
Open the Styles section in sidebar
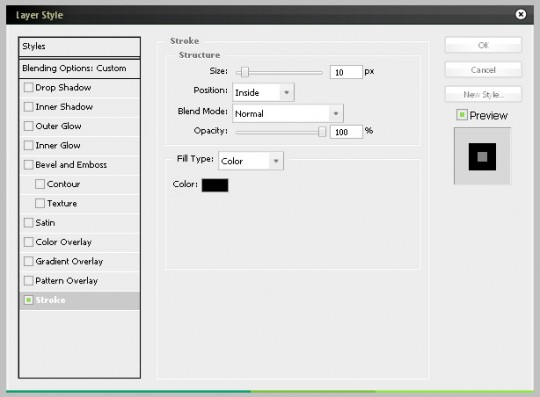click(x=80, y=46)
